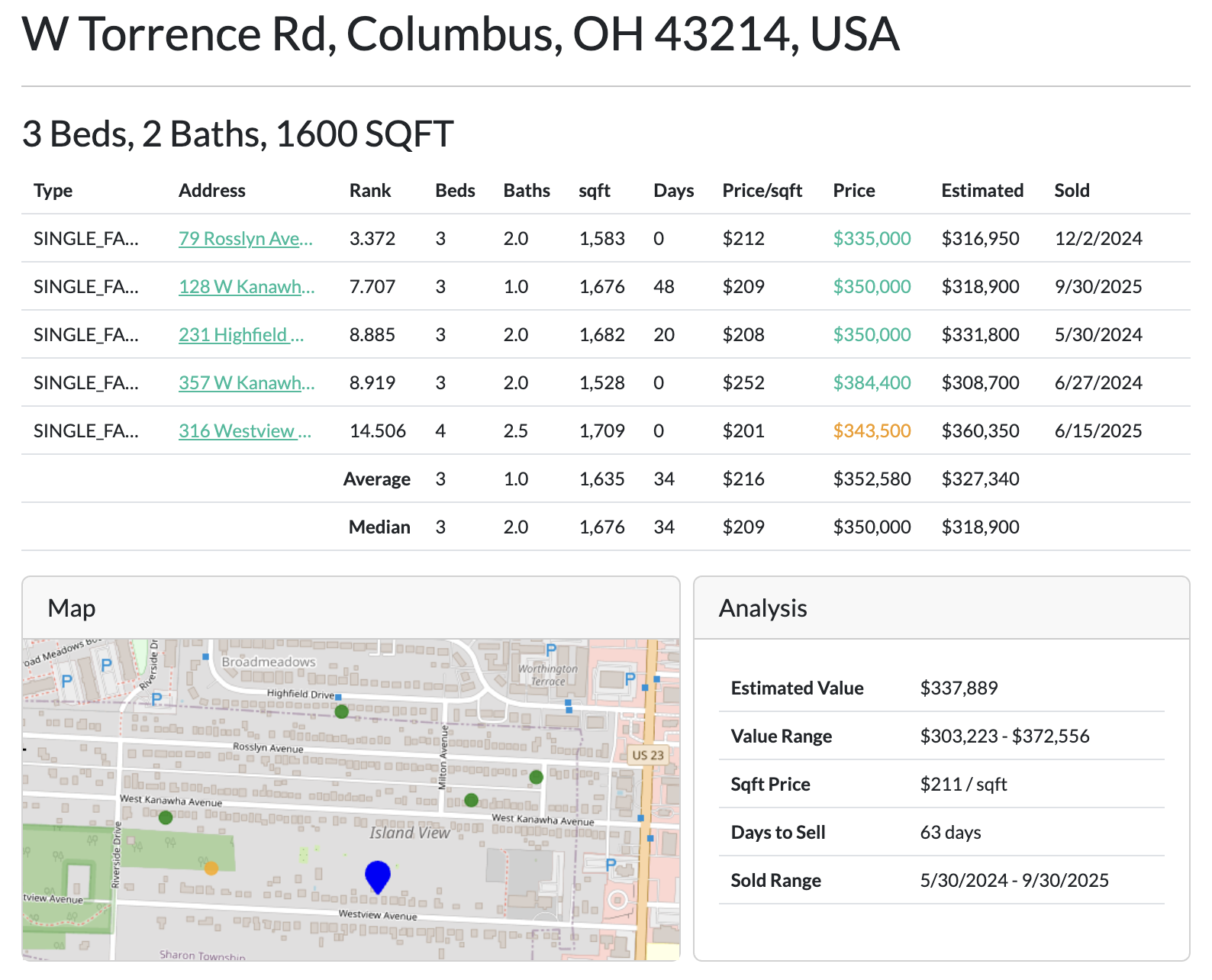
Task: Open the 79 Rosslyn Ave listing link
Action: tap(245, 238)
